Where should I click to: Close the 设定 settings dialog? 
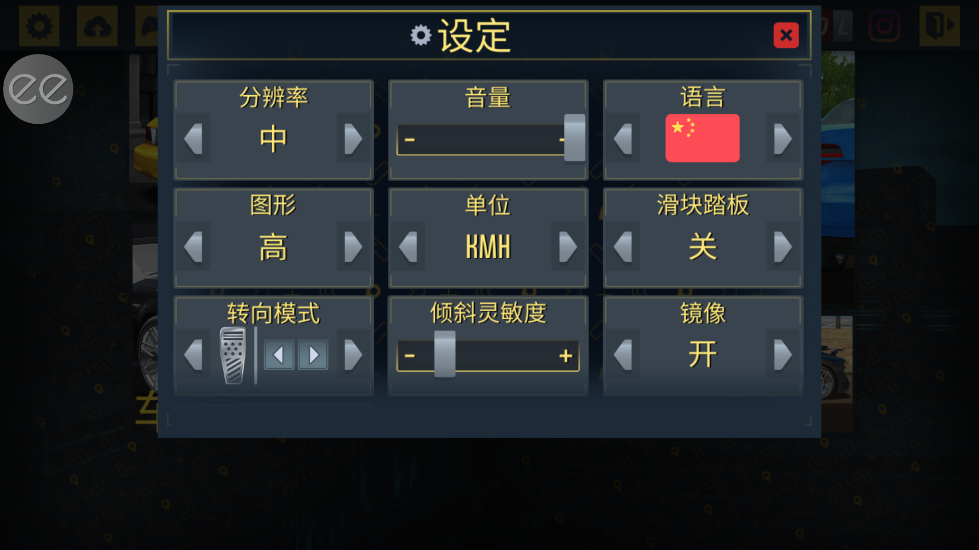coord(786,36)
